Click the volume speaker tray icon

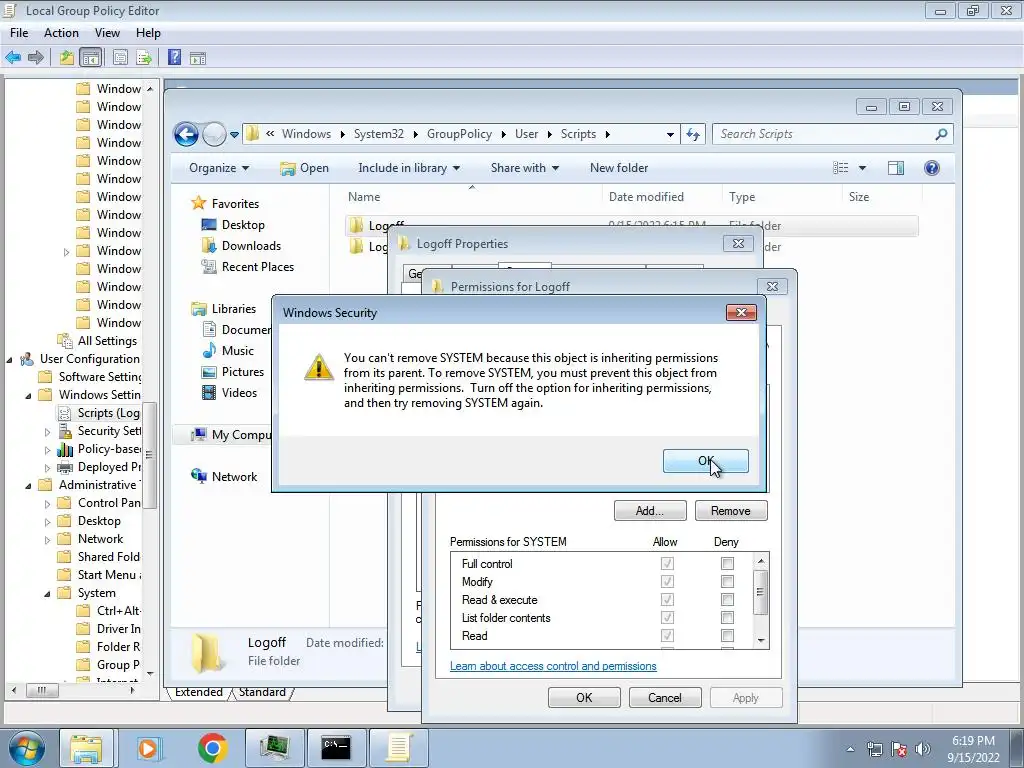(923, 749)
